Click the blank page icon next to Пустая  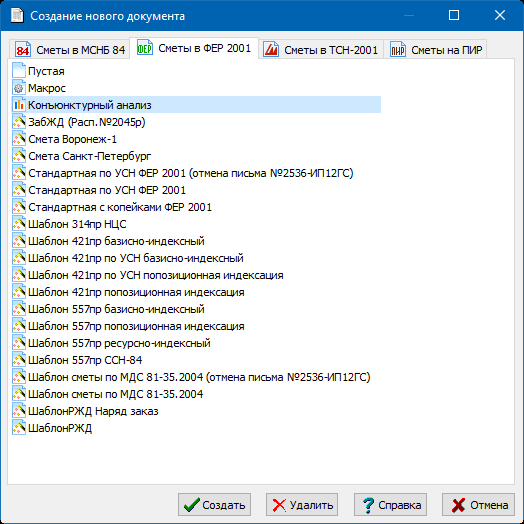(x=19, y=71)
